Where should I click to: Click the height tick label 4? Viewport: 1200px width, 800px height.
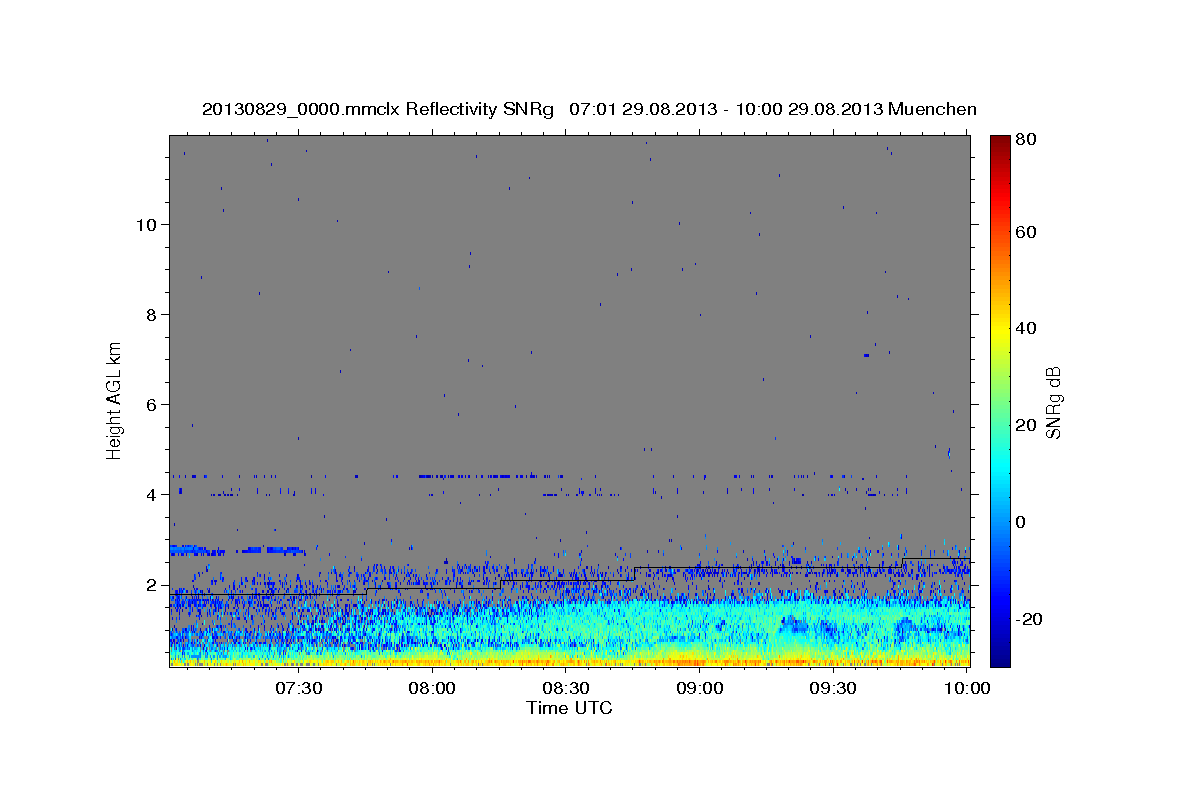[150, 494]
